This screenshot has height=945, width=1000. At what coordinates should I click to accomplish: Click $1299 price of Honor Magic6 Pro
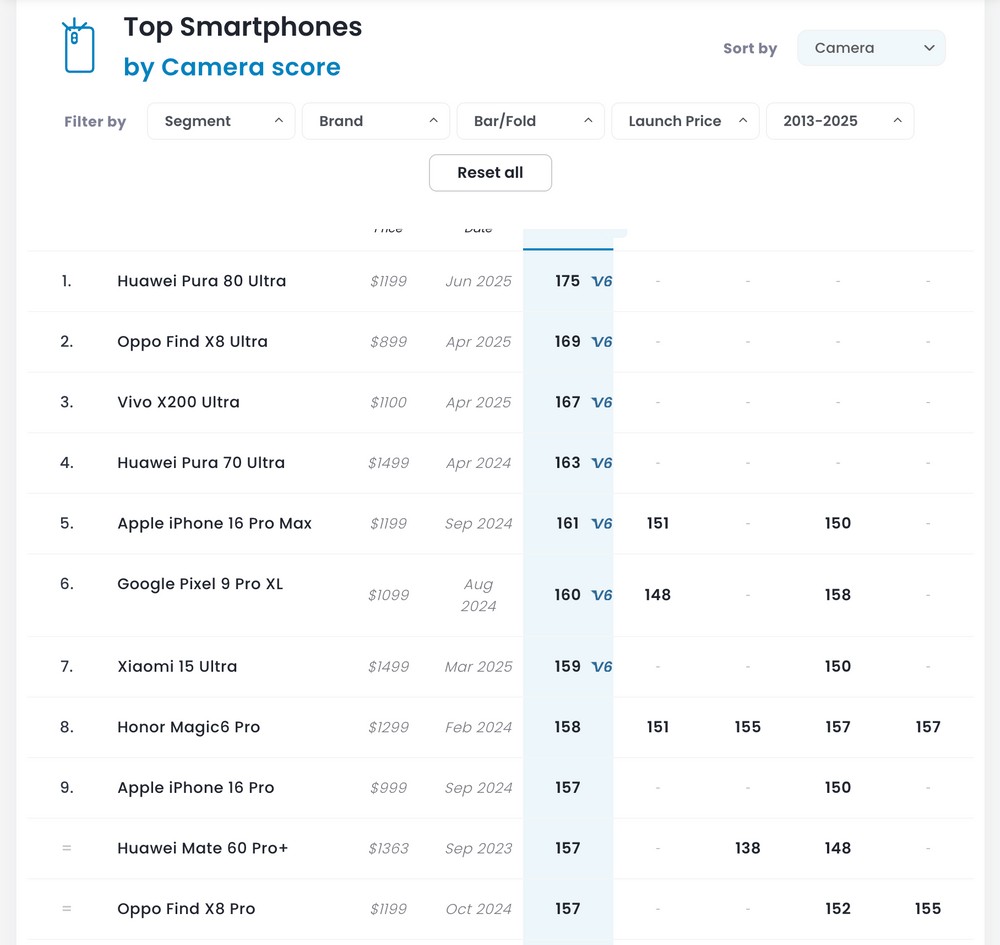click(x=388, y=727)
